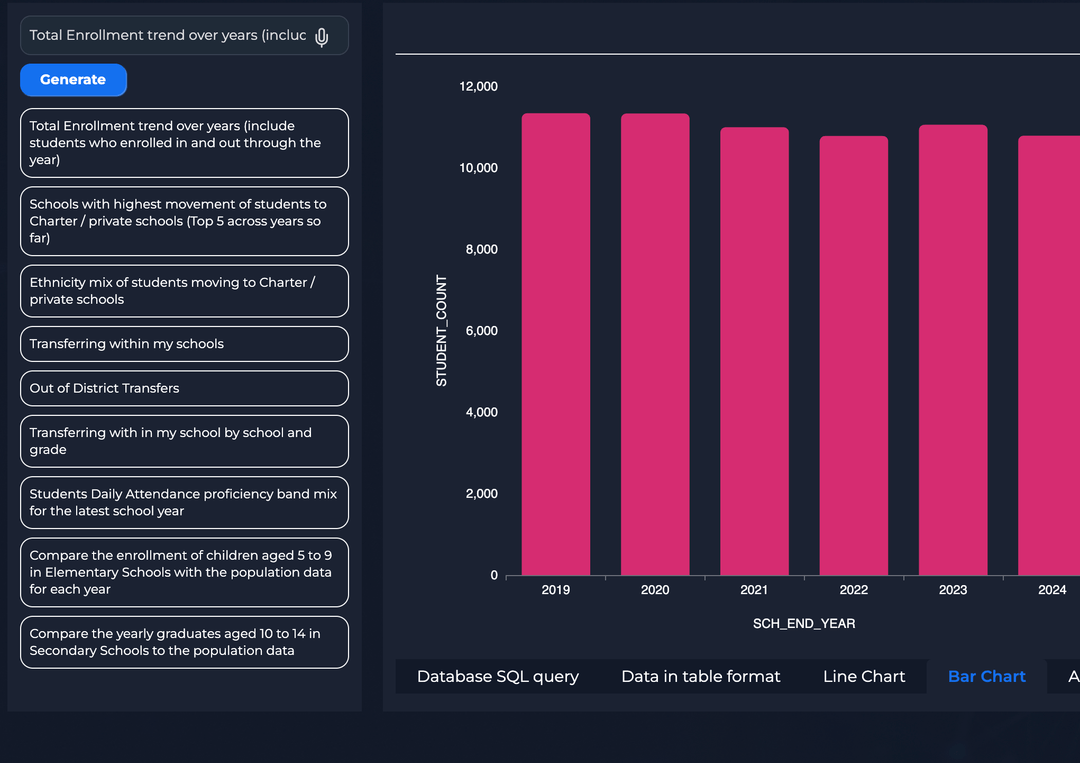Click the microphone icon in the query field
This screenshot has height=763, width=1080.
point(321,37)
